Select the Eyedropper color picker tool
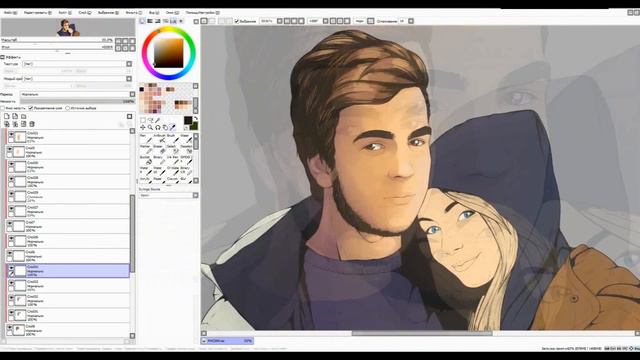The height and width of the screenshot is (360, 640). (x=173, y=128)
